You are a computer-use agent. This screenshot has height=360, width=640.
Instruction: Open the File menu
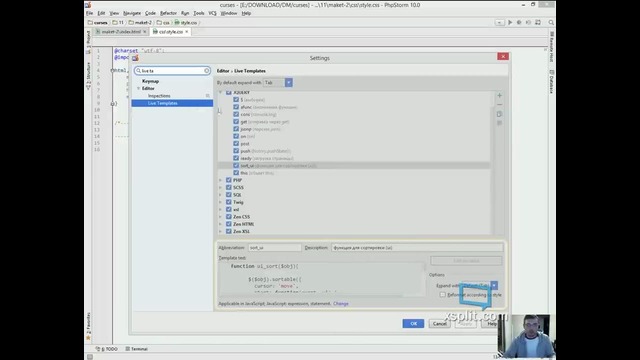click(89, 13)
